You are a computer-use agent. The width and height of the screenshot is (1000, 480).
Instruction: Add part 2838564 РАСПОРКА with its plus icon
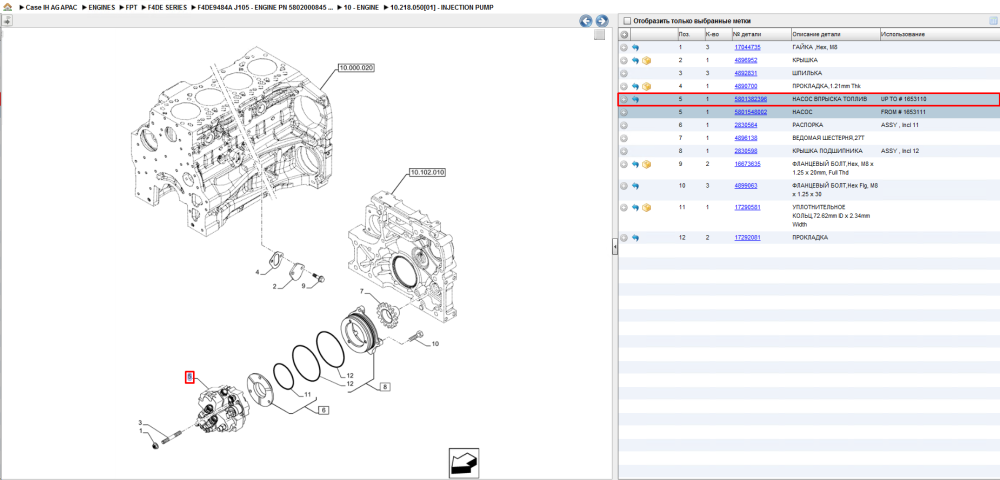[x=624, y=125]
